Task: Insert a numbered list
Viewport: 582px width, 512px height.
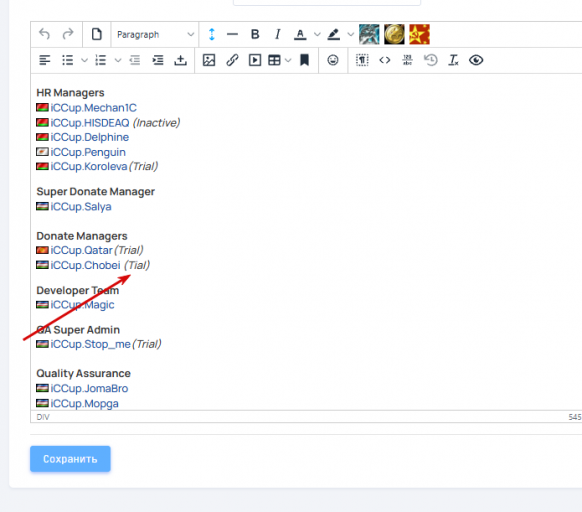Action: (101, 60)
